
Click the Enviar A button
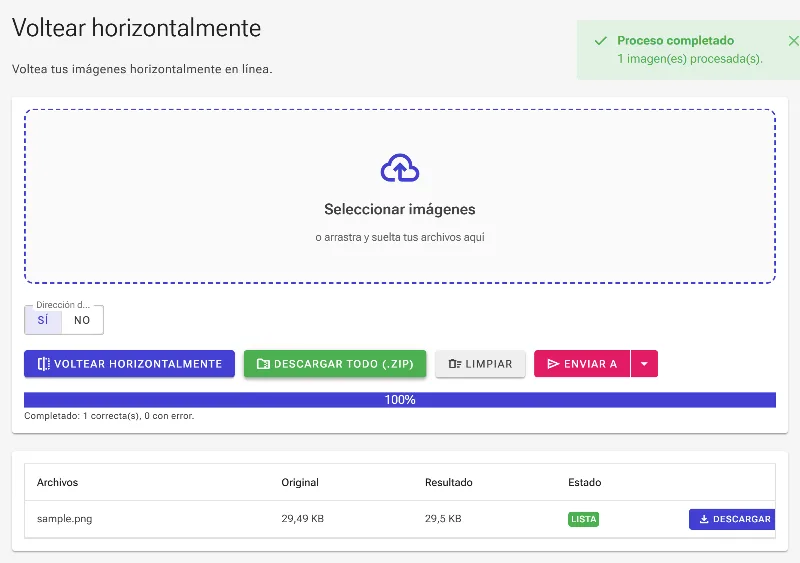[582, 364]
